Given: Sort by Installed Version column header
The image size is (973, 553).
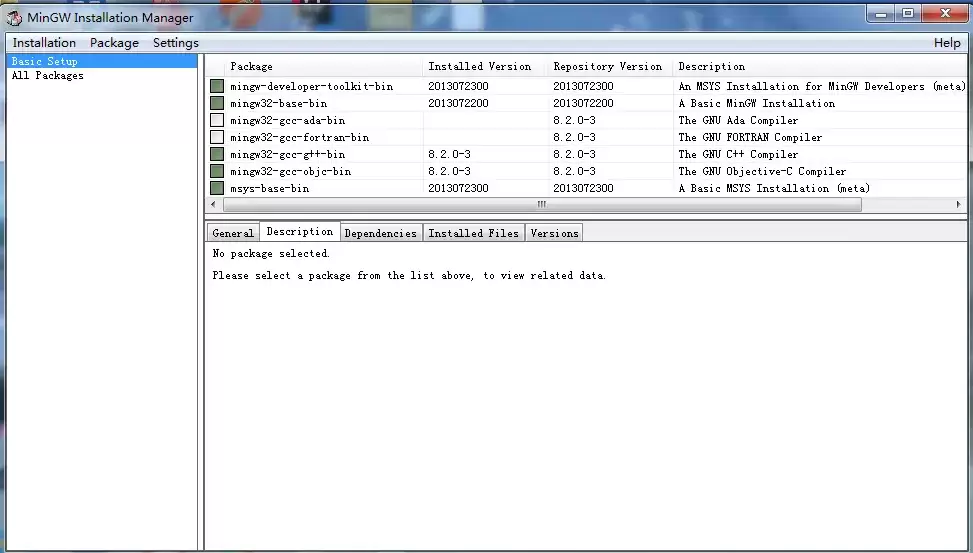Looking at the screenshot, I should click(x=485, y=66).
